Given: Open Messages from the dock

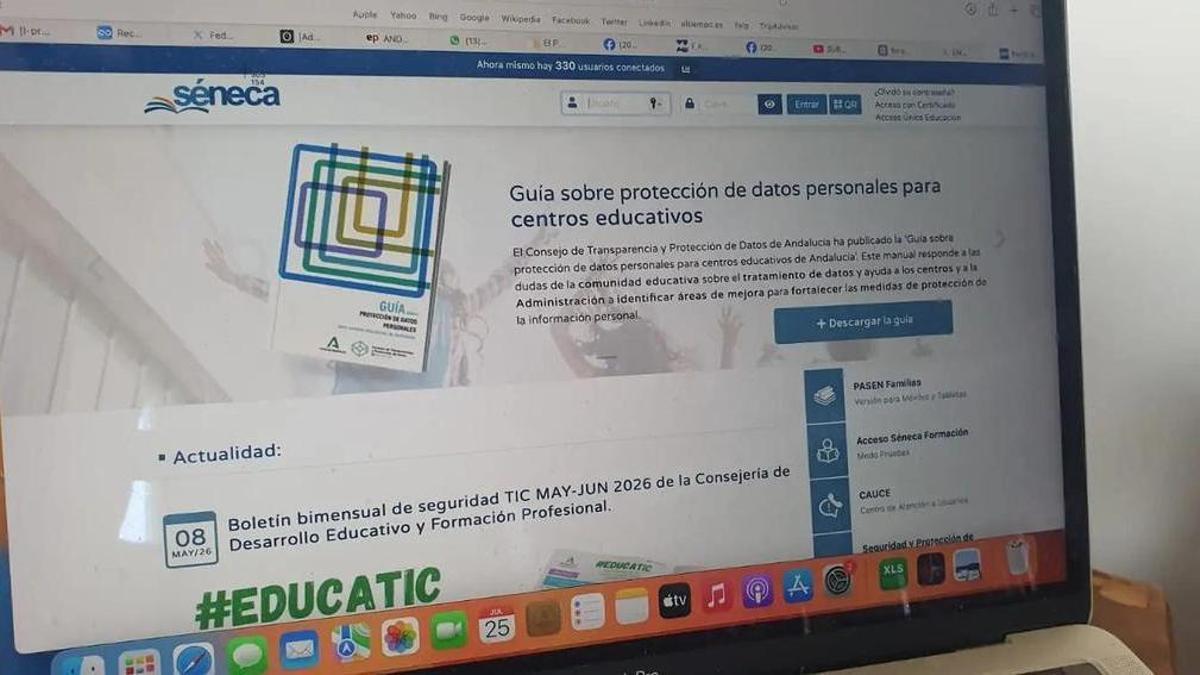Looking at the screenshot, I should (247, 655).
